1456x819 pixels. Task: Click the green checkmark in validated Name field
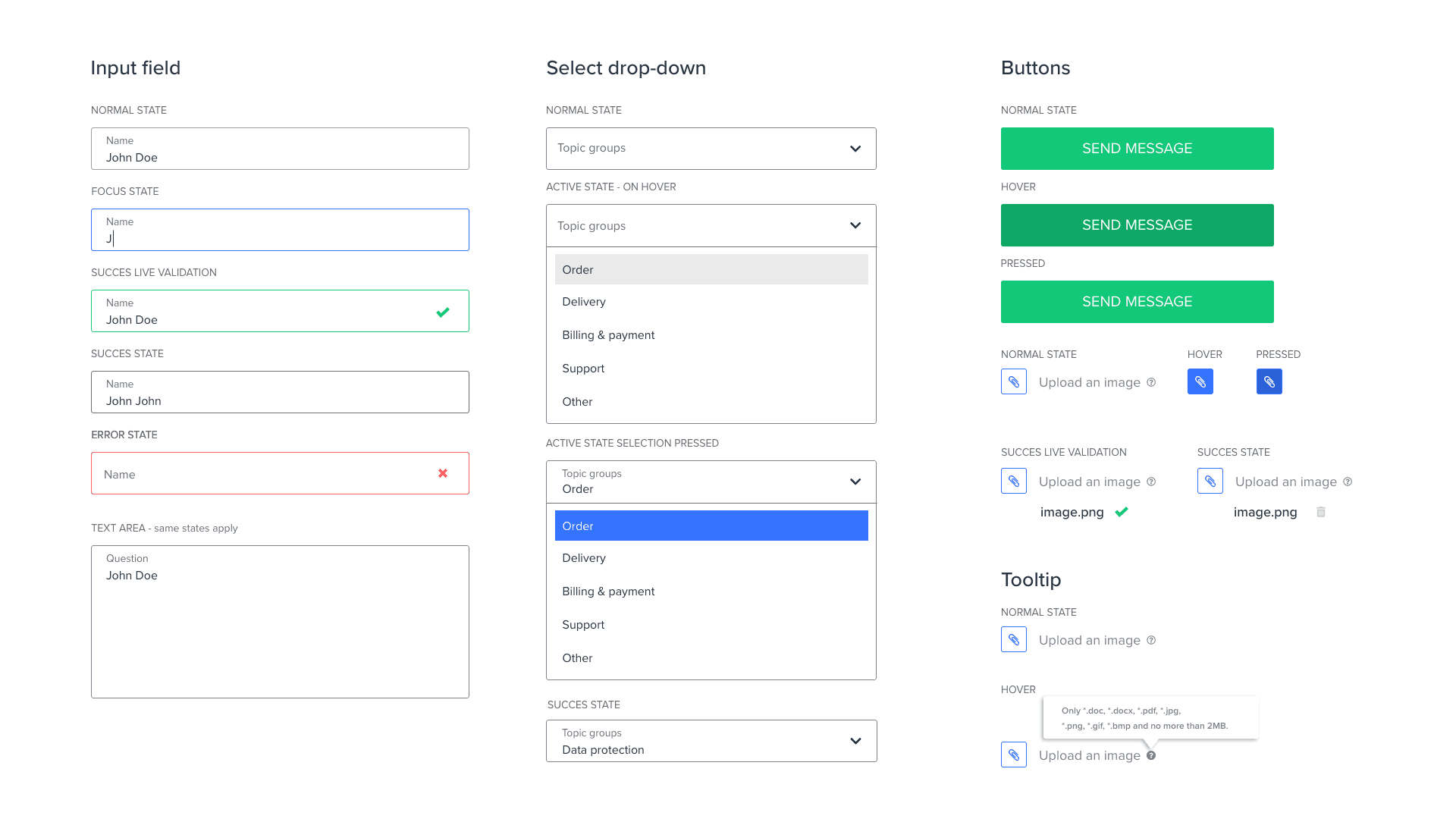(x=443, y=312)
